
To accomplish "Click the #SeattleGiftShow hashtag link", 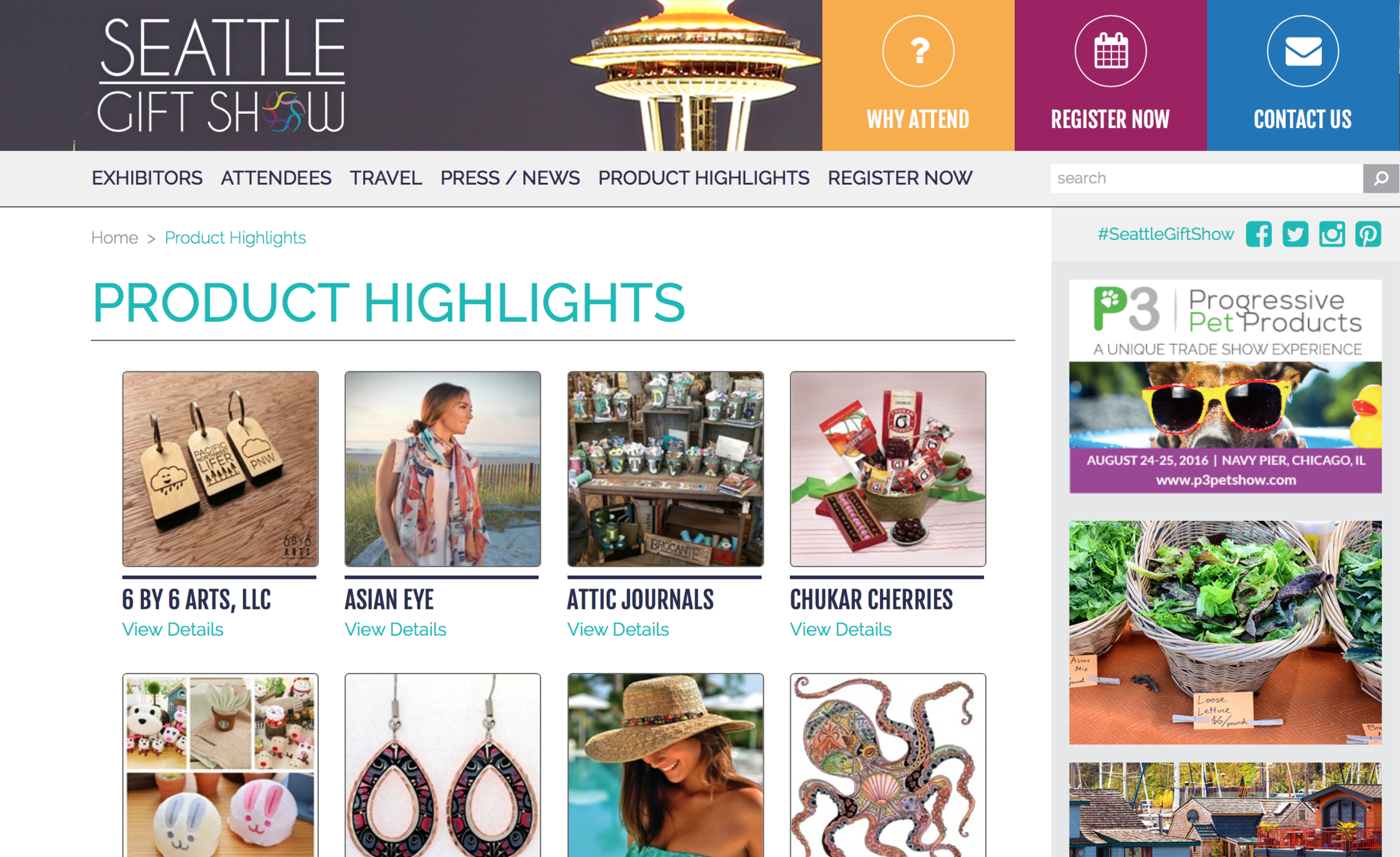I will tap(1166, 235).
